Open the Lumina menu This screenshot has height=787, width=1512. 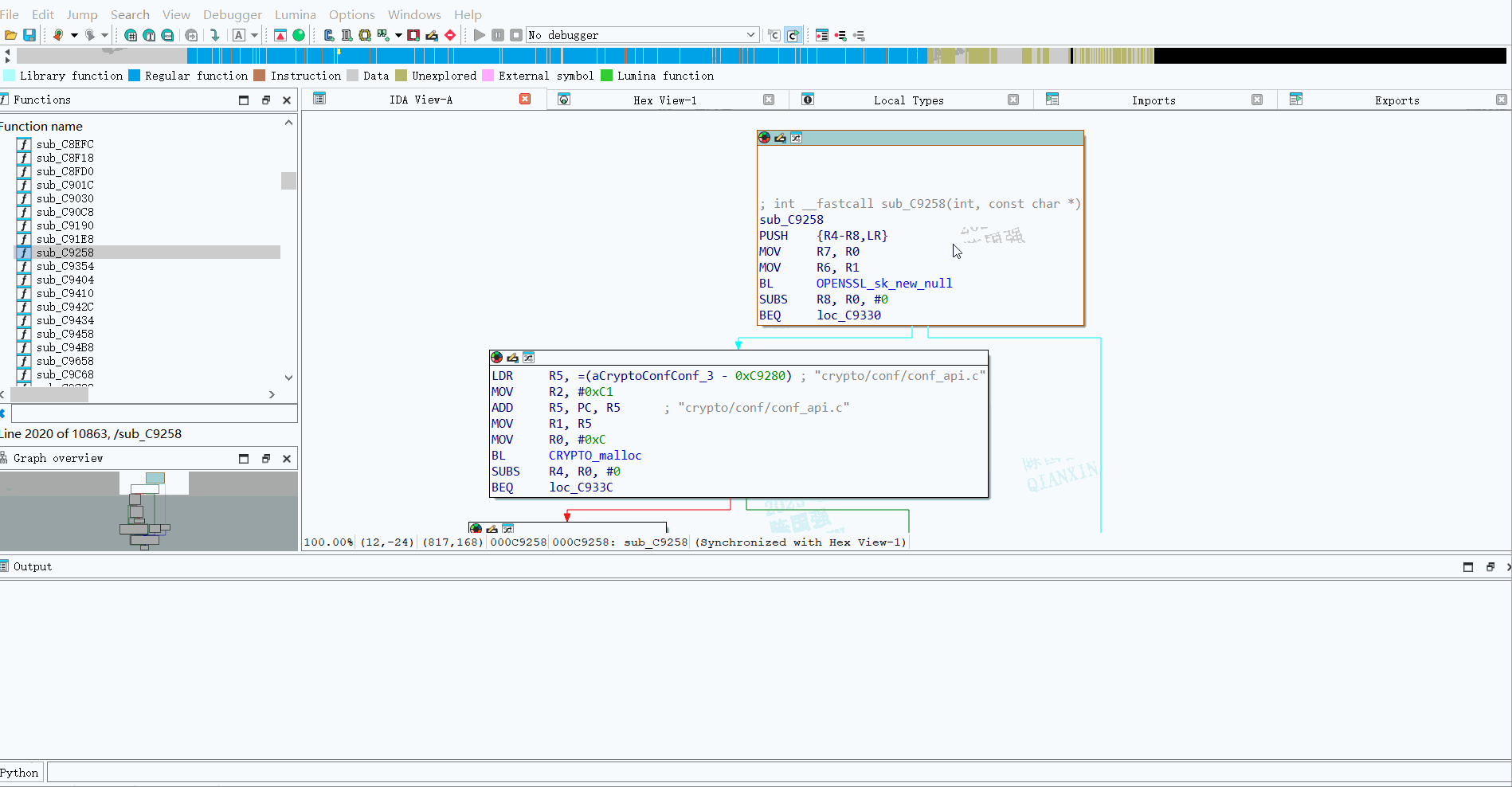295,14
